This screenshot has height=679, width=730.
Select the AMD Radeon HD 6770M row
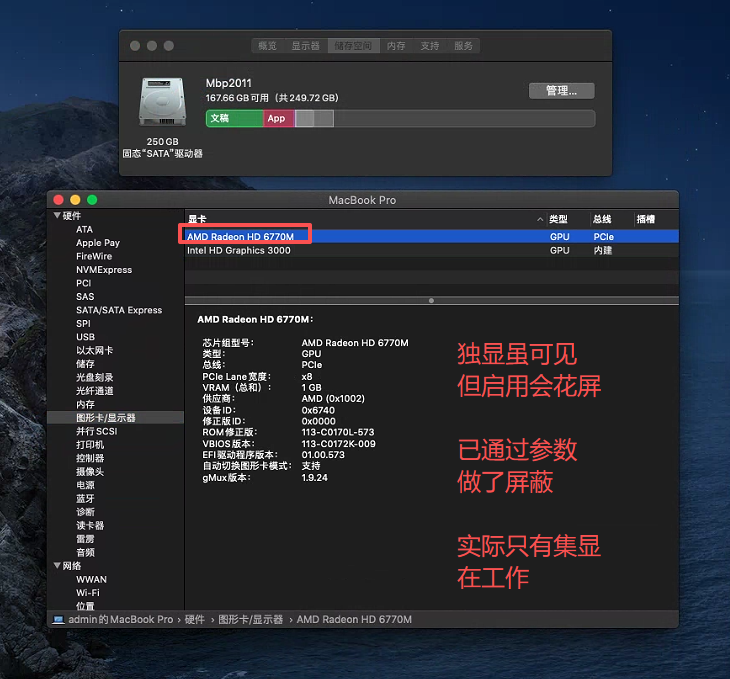(240, 237)
